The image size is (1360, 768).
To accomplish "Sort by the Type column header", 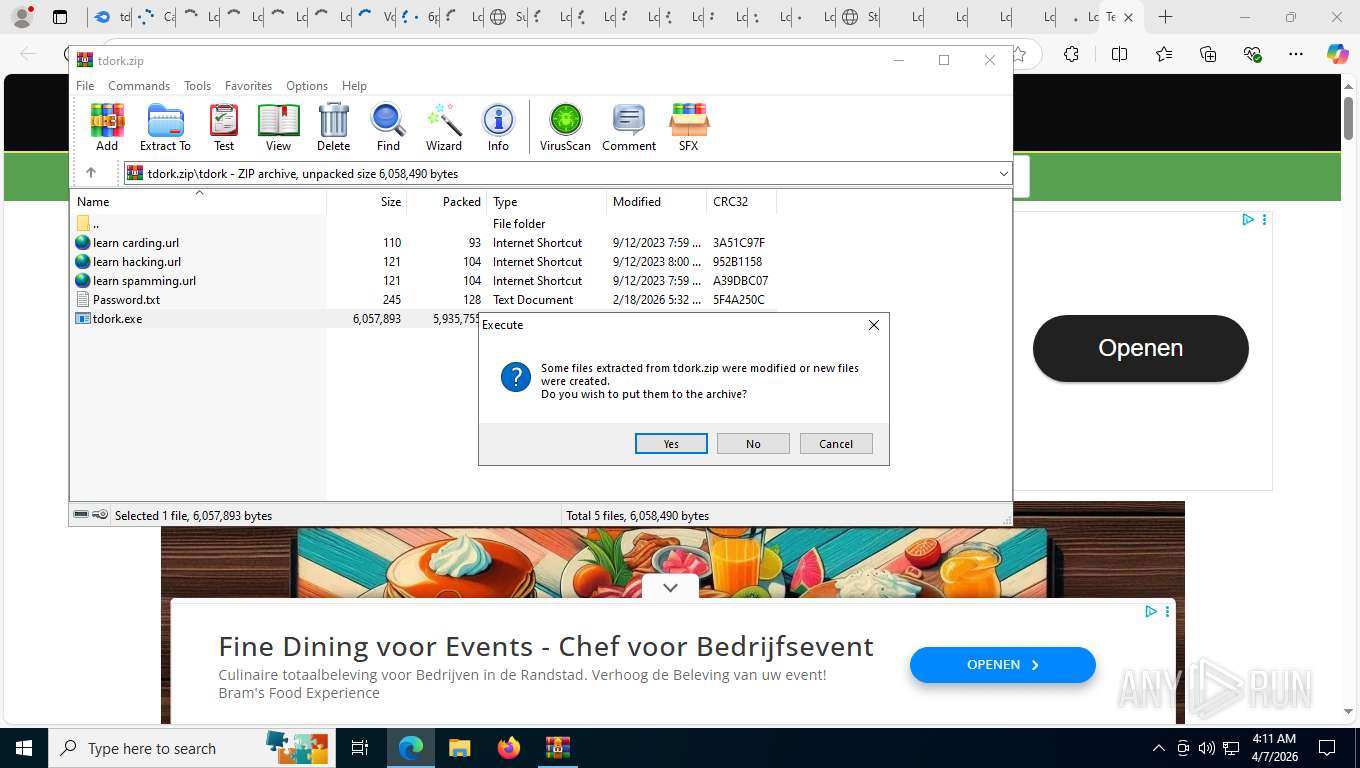I will [x=546, y=202].
